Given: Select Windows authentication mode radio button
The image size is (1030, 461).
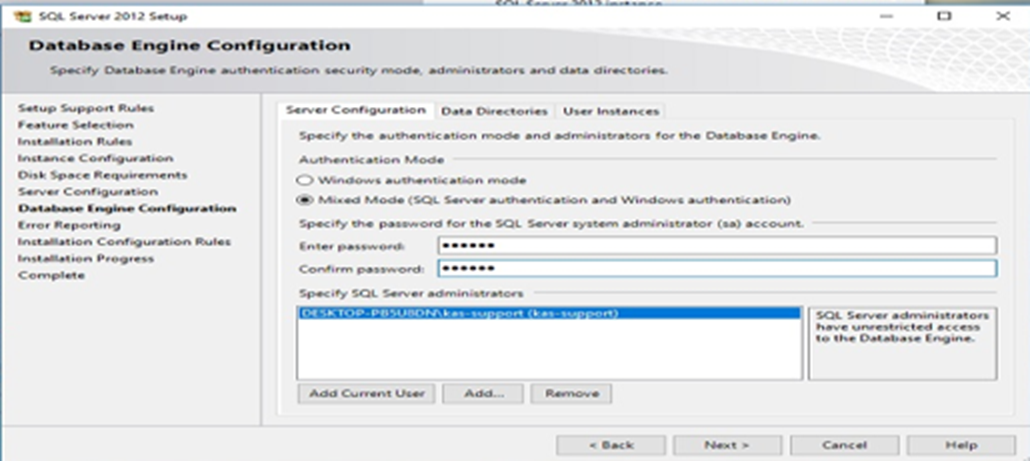Looking at the screenshot, I should pos(304,180).
